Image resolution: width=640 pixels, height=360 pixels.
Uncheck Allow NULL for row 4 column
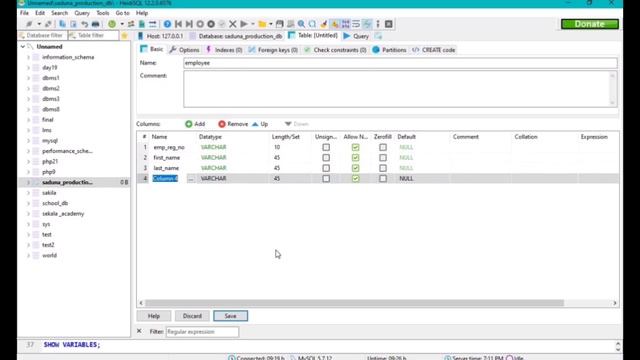[x=356, y=178]
